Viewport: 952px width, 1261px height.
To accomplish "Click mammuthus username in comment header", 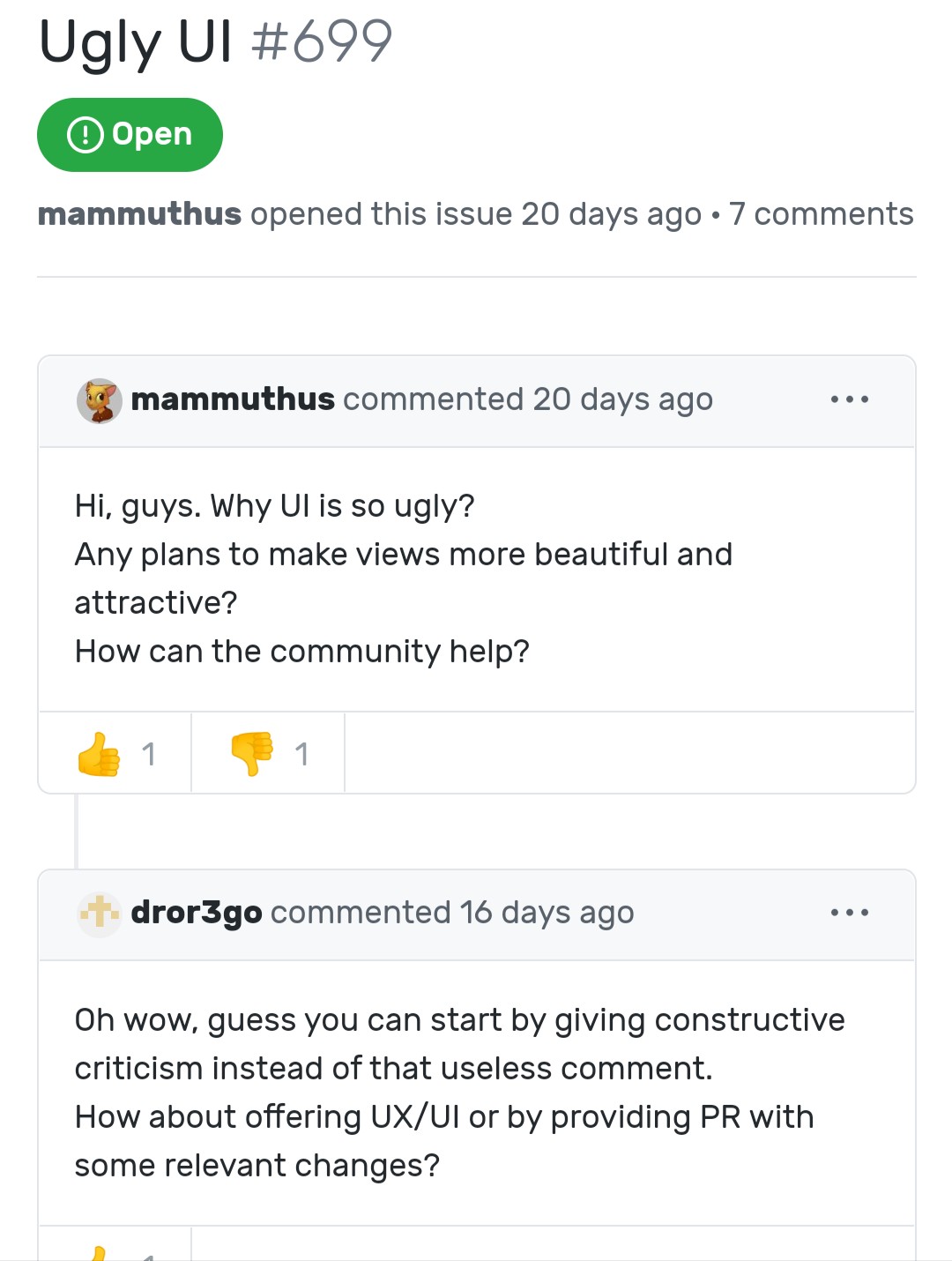I will [233, 399].
